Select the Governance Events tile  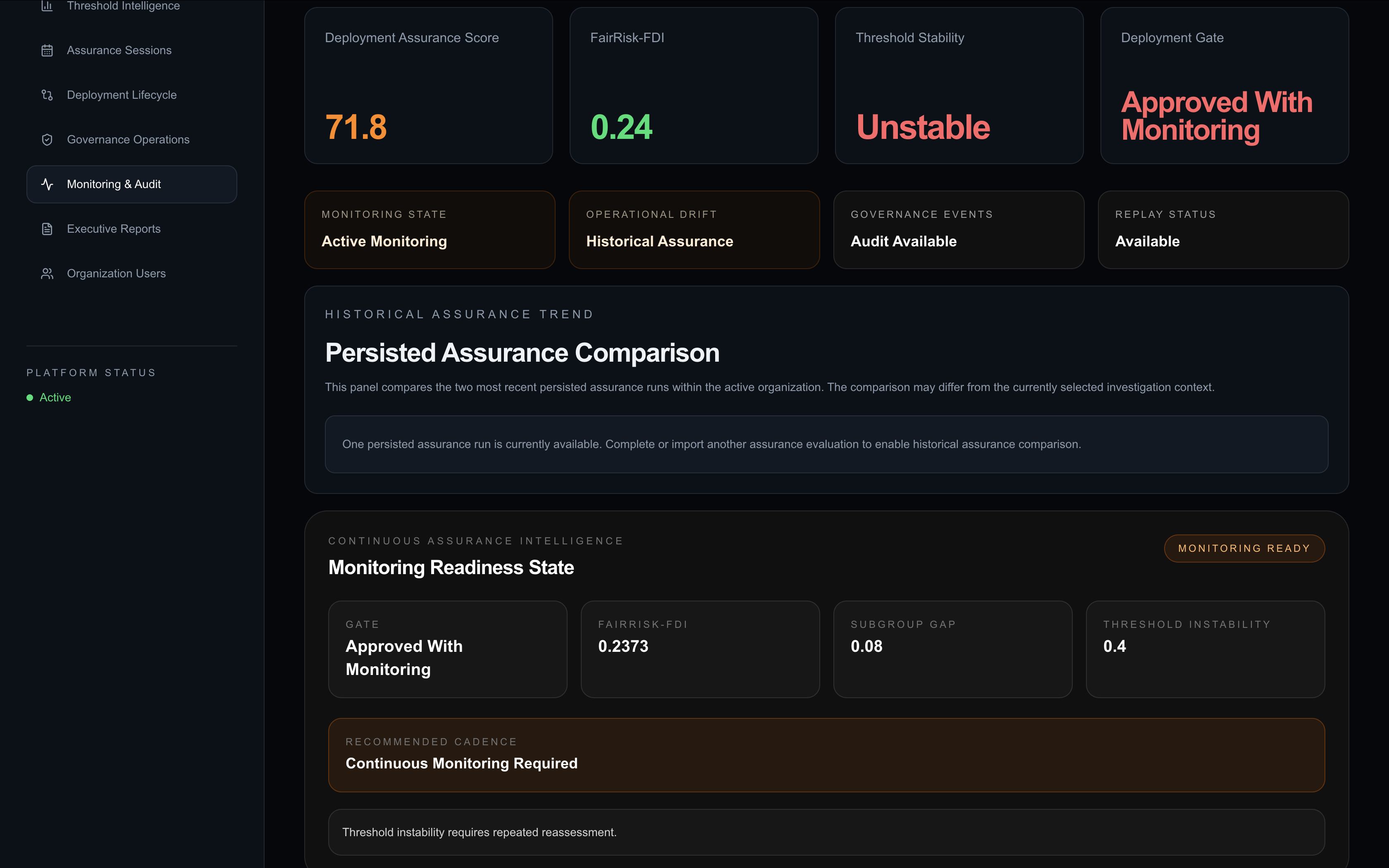tap(959, 230)
